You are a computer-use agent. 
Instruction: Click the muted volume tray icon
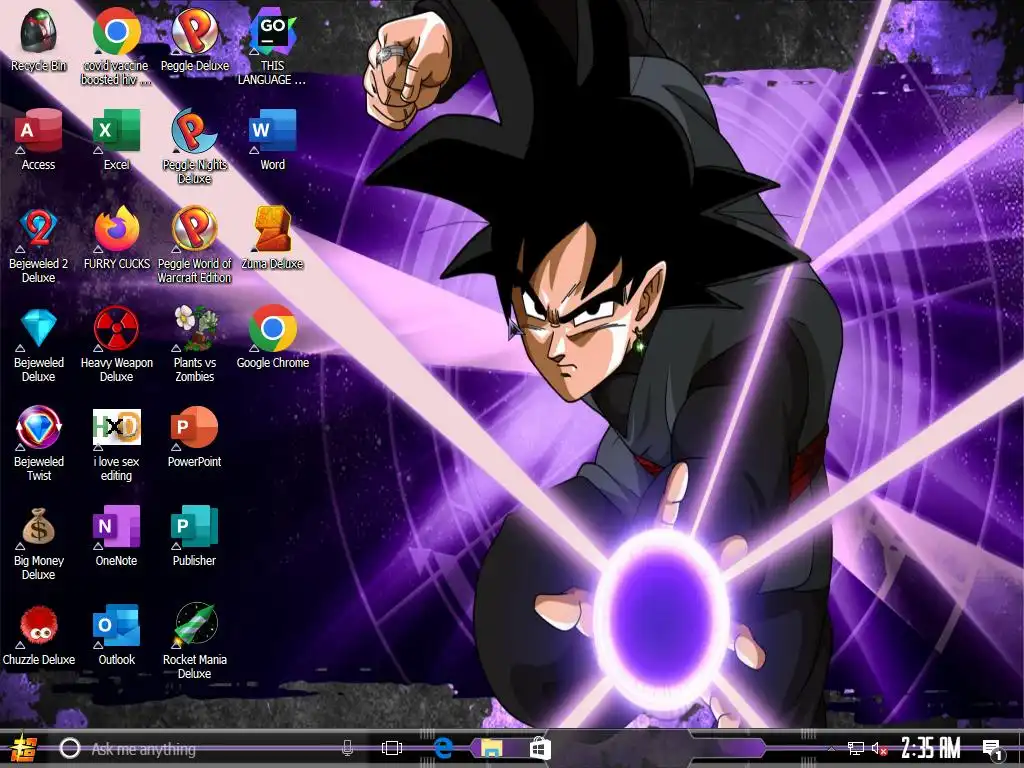tap(879, 749)
